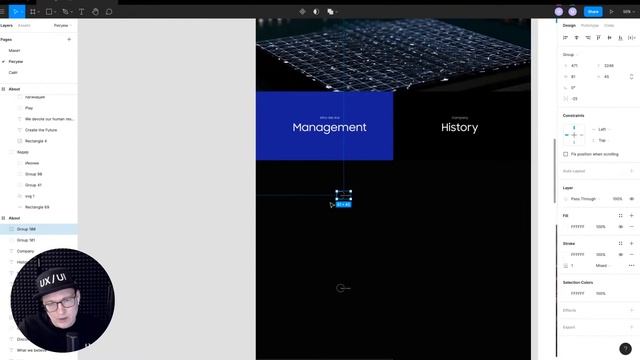Toggle fill visibility eye icon
640x360 pixels.
(x=620, y=227)
